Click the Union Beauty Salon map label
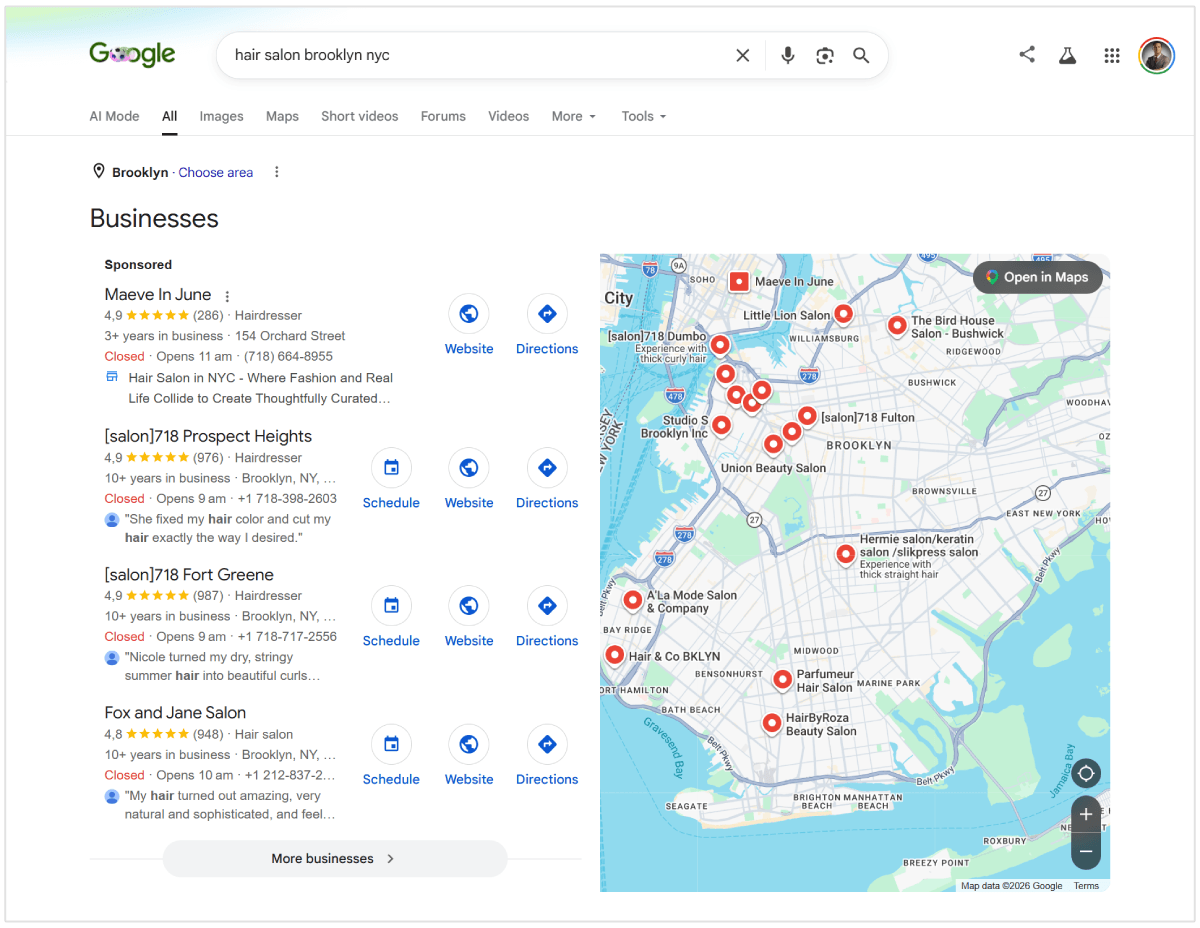Screen dimensions: 1200x928 (x=773, y=468)
